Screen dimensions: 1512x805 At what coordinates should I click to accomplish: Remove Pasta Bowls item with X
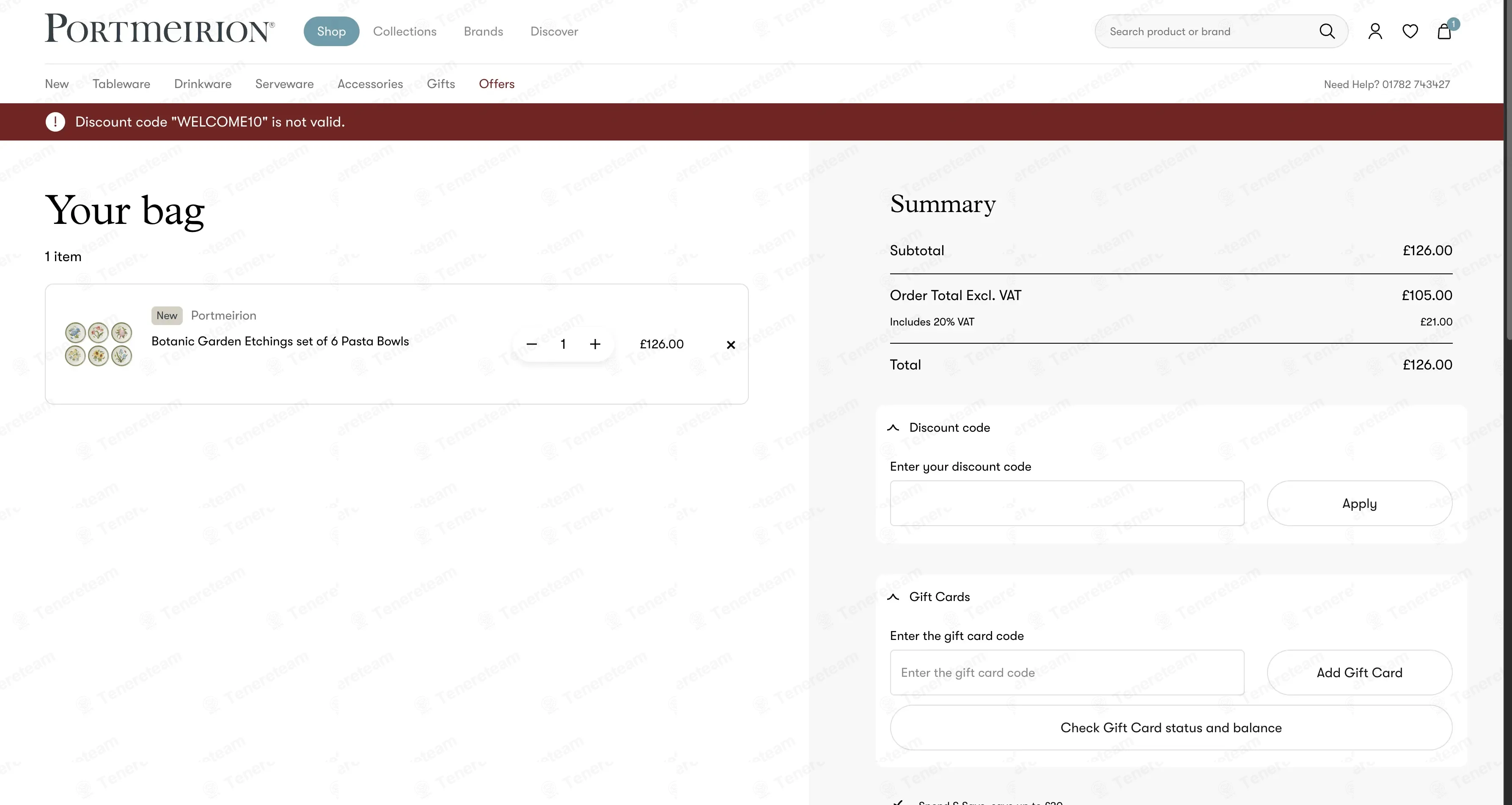coord(731,345)
